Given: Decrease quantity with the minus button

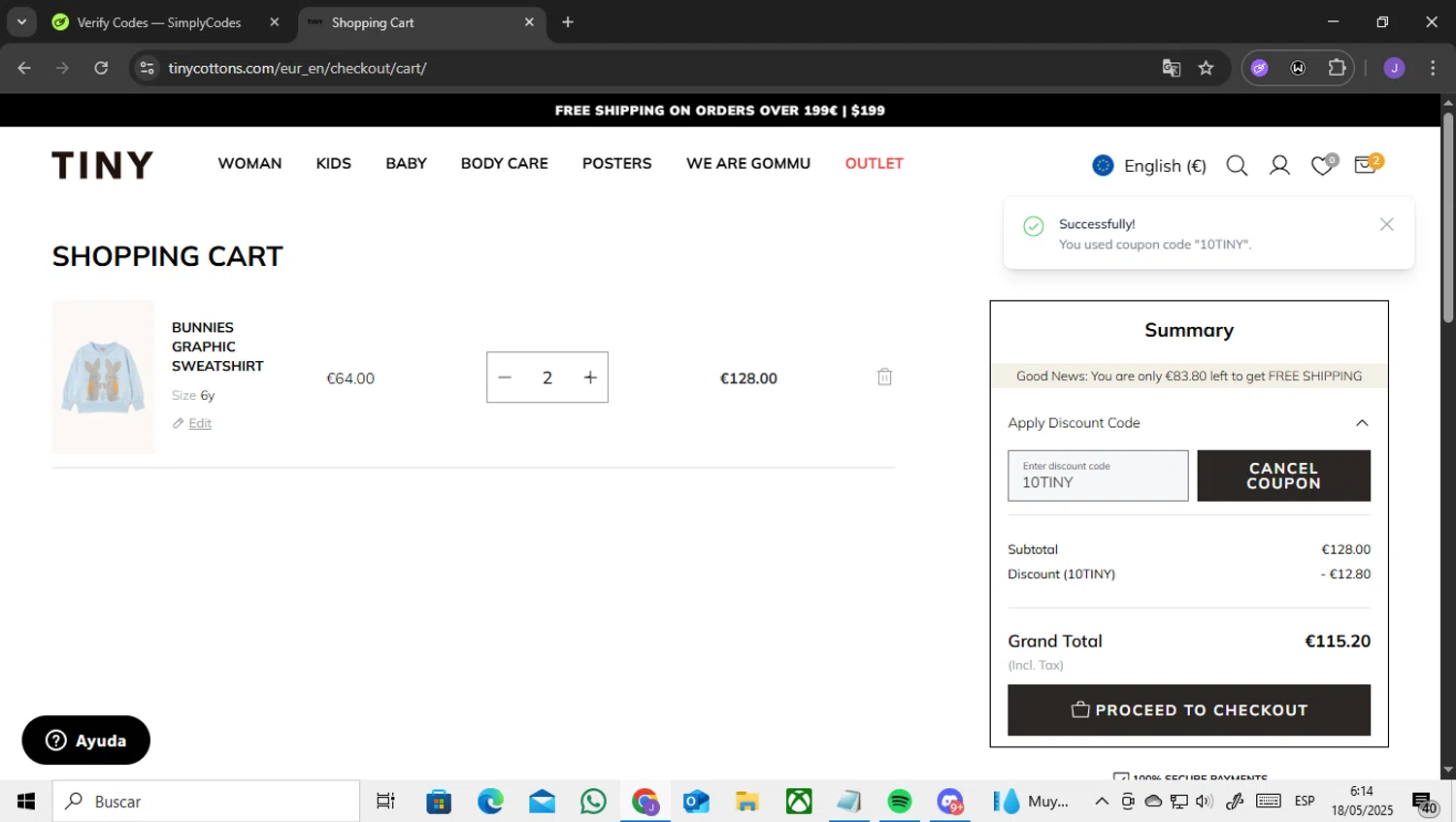Looking at the screenshot, I should pyautogui.click(x=505, y=378).
